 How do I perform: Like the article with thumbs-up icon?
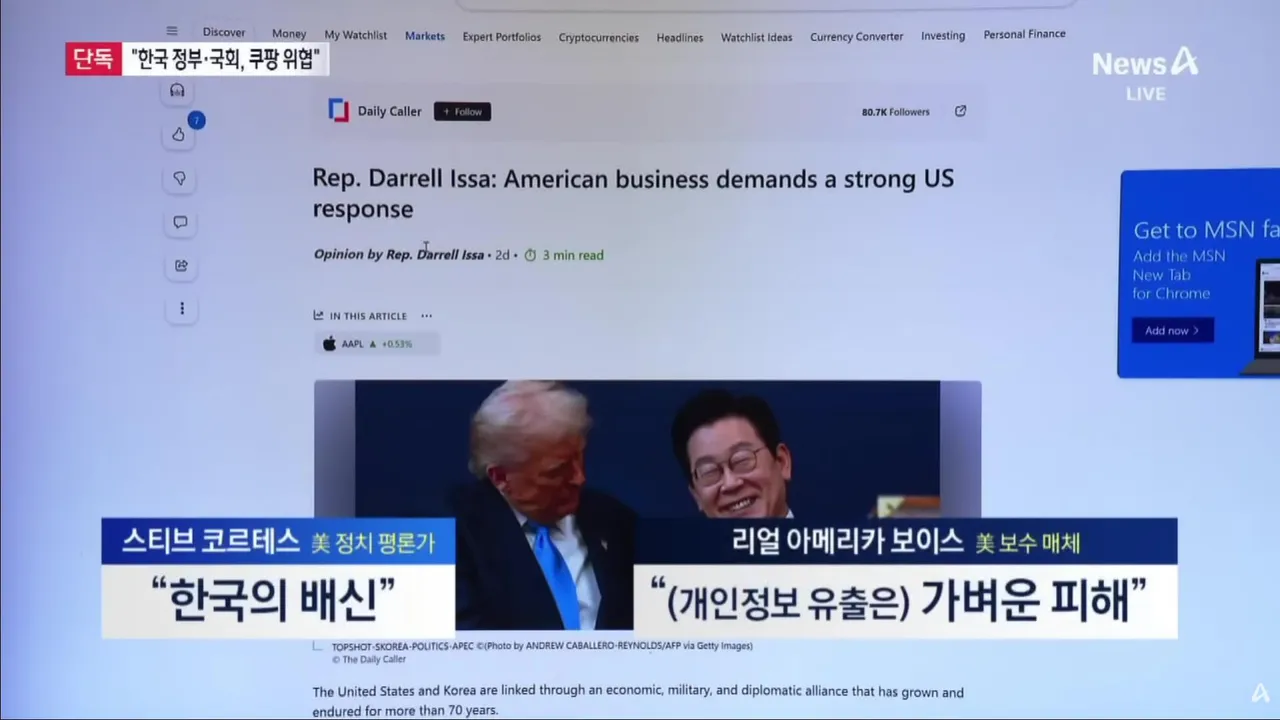click(x=179, y=134)
